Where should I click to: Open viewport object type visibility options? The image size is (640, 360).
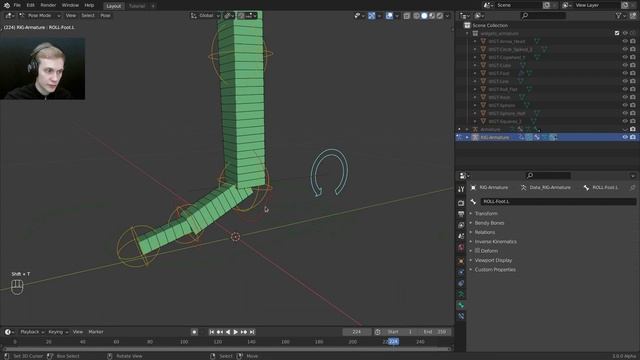pyautogui.click(x=359, y=16)
